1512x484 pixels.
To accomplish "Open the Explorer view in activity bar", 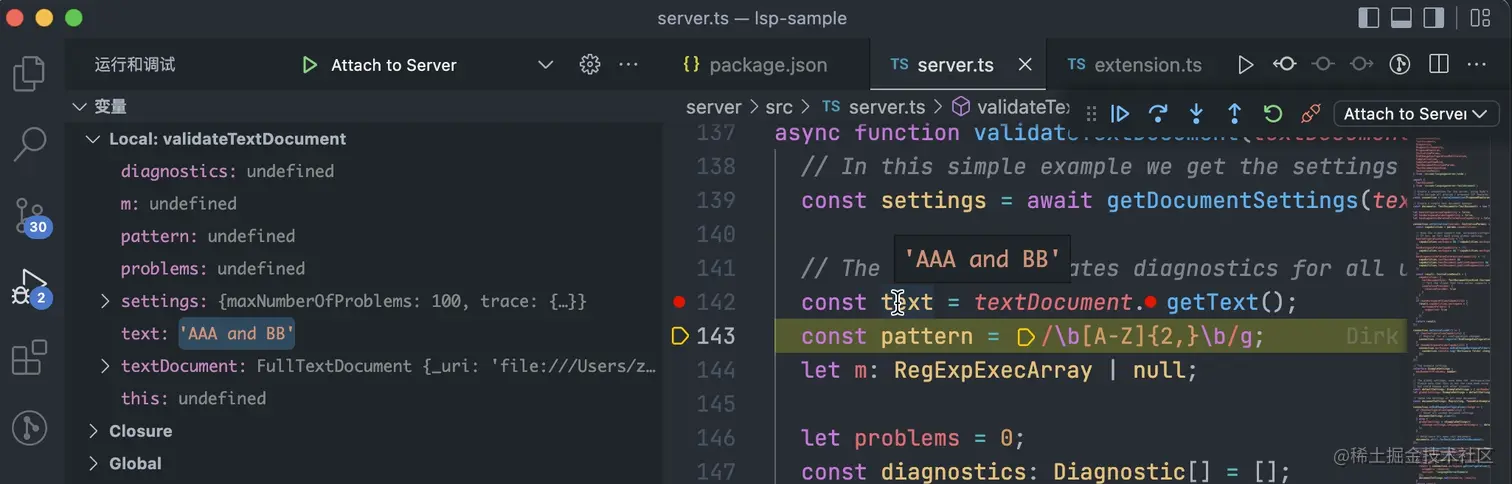I will (30, 75).
